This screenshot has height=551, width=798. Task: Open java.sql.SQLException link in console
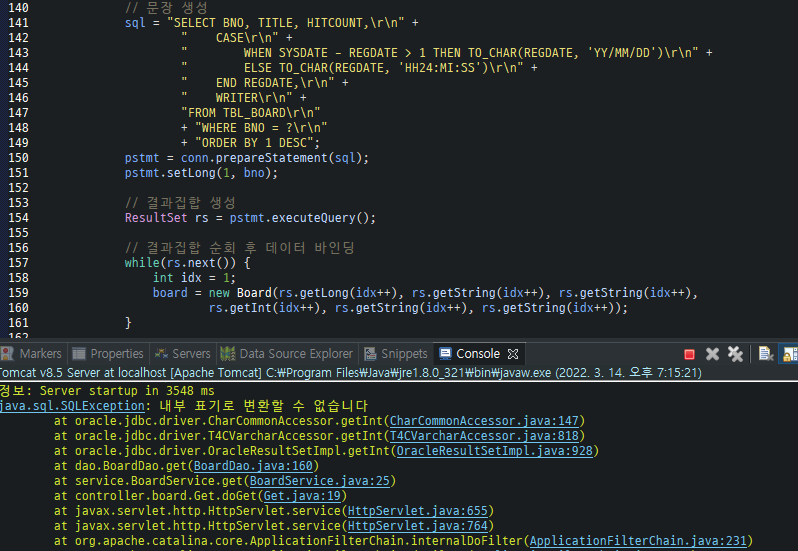point(72,406)
